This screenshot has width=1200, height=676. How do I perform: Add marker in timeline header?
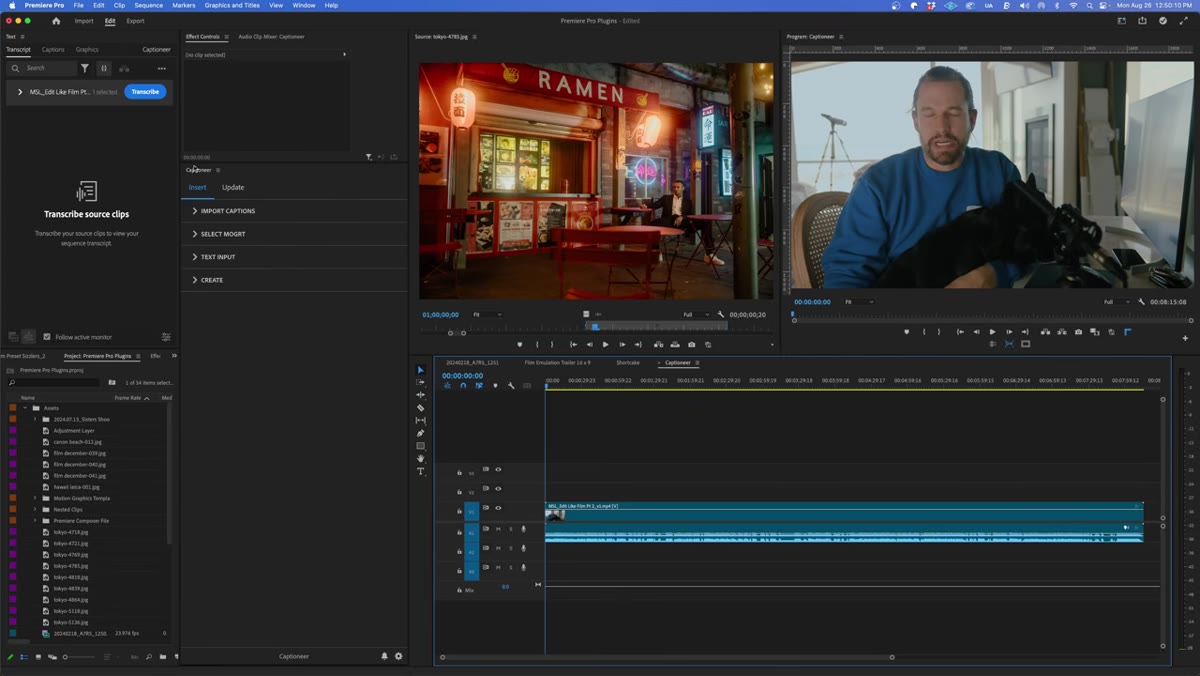click(495, 386)
